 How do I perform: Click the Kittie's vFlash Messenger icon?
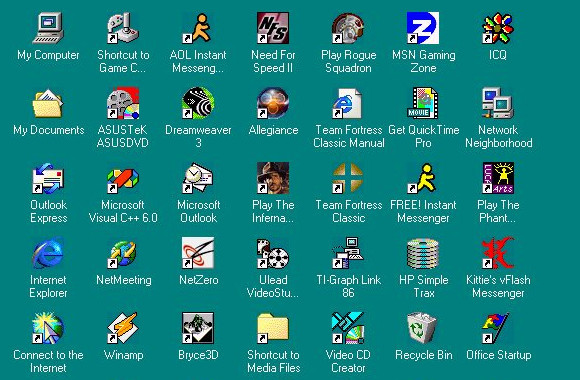point(498,253)
